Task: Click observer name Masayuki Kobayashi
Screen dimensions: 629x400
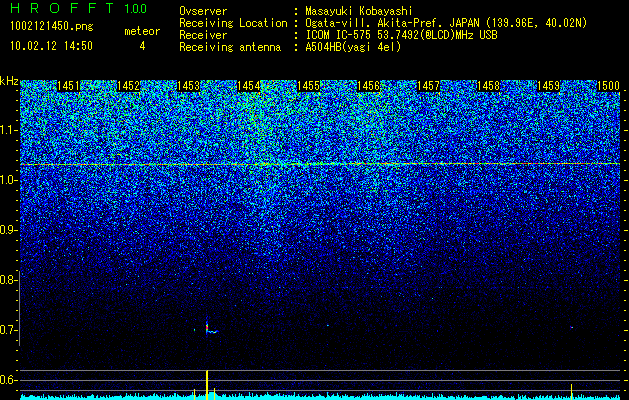Action: 359,11
